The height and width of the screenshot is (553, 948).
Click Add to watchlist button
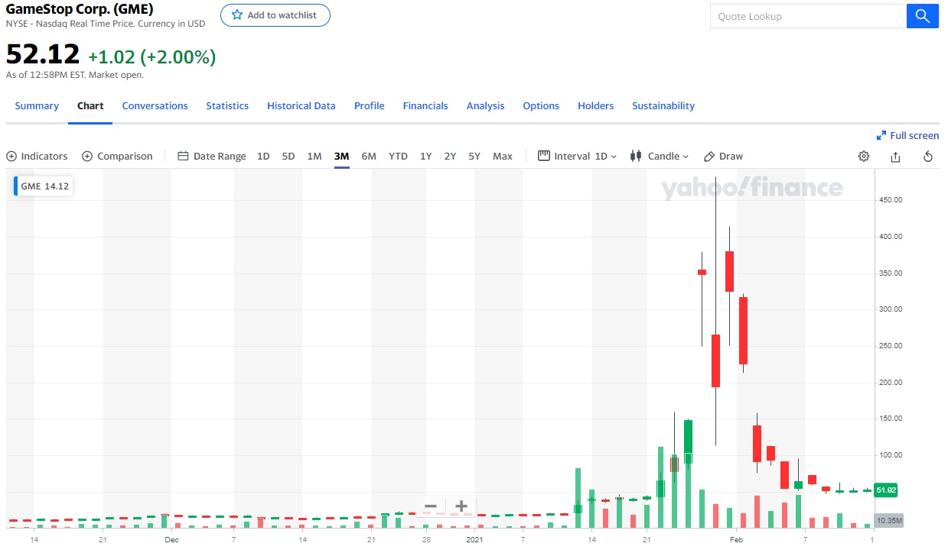point(275,15)
